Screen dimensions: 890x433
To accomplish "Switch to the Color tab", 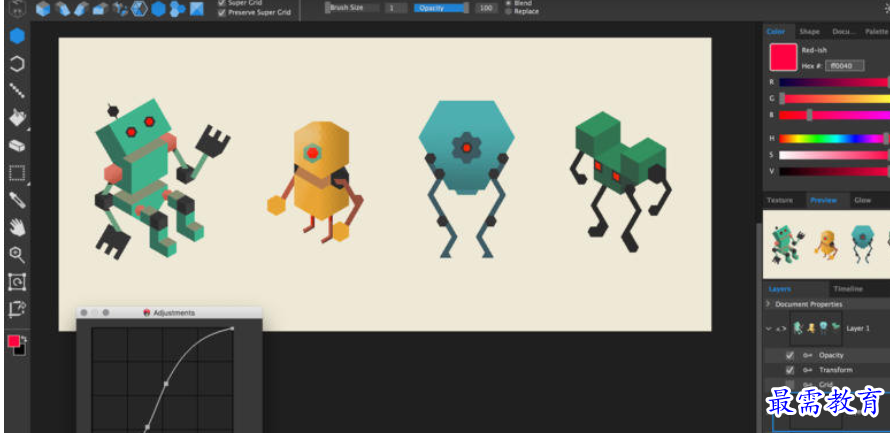I will pos(775,32).
